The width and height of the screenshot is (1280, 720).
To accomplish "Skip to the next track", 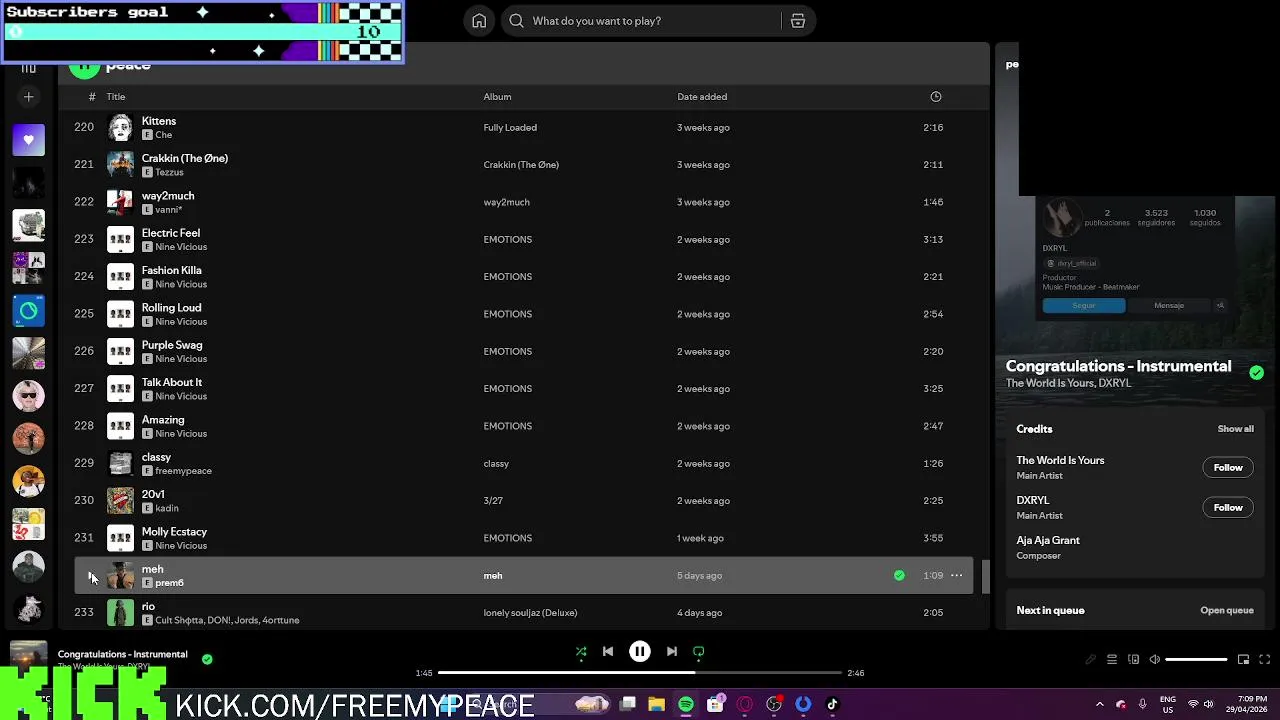I will [672, 652].
